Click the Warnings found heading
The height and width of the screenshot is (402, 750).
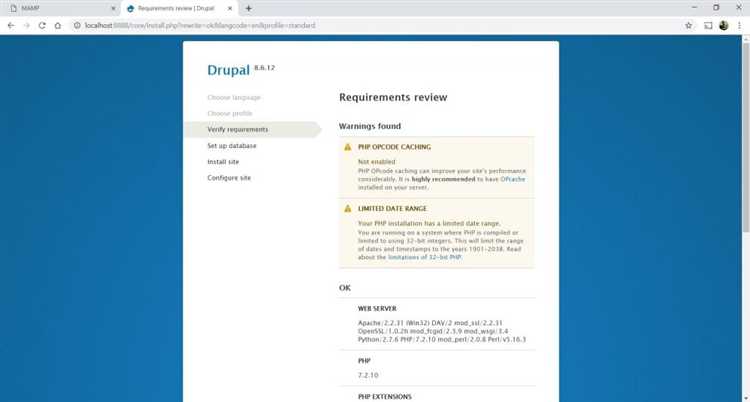click(370, 126)
